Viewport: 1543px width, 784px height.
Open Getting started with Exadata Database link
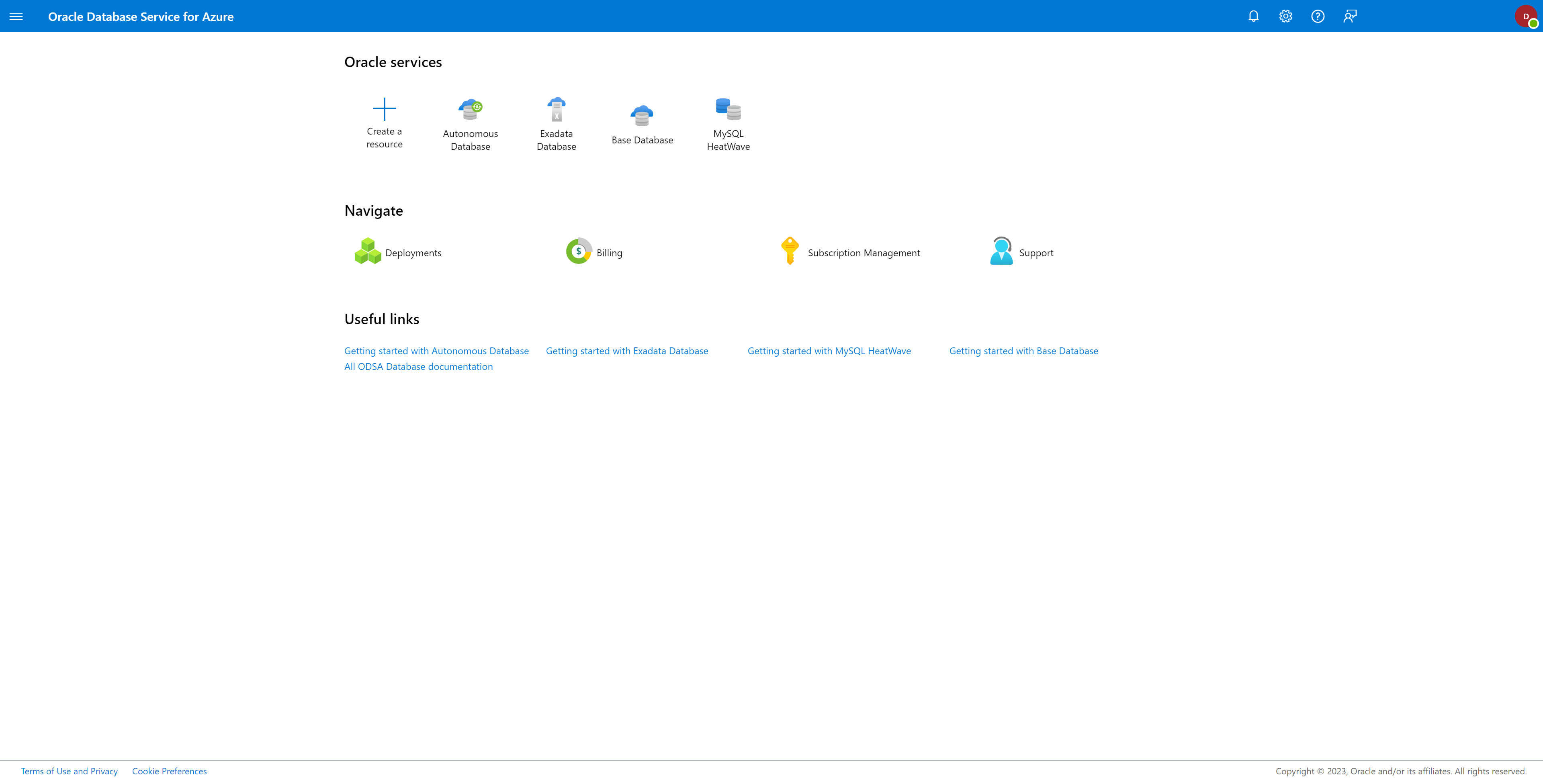coord(627,351)
